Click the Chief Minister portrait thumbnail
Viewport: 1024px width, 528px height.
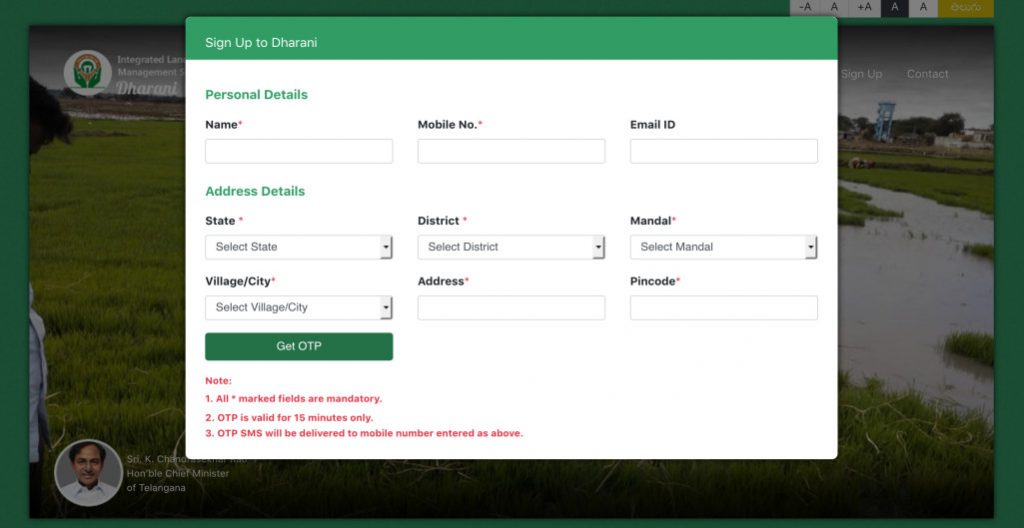(88, 472)
